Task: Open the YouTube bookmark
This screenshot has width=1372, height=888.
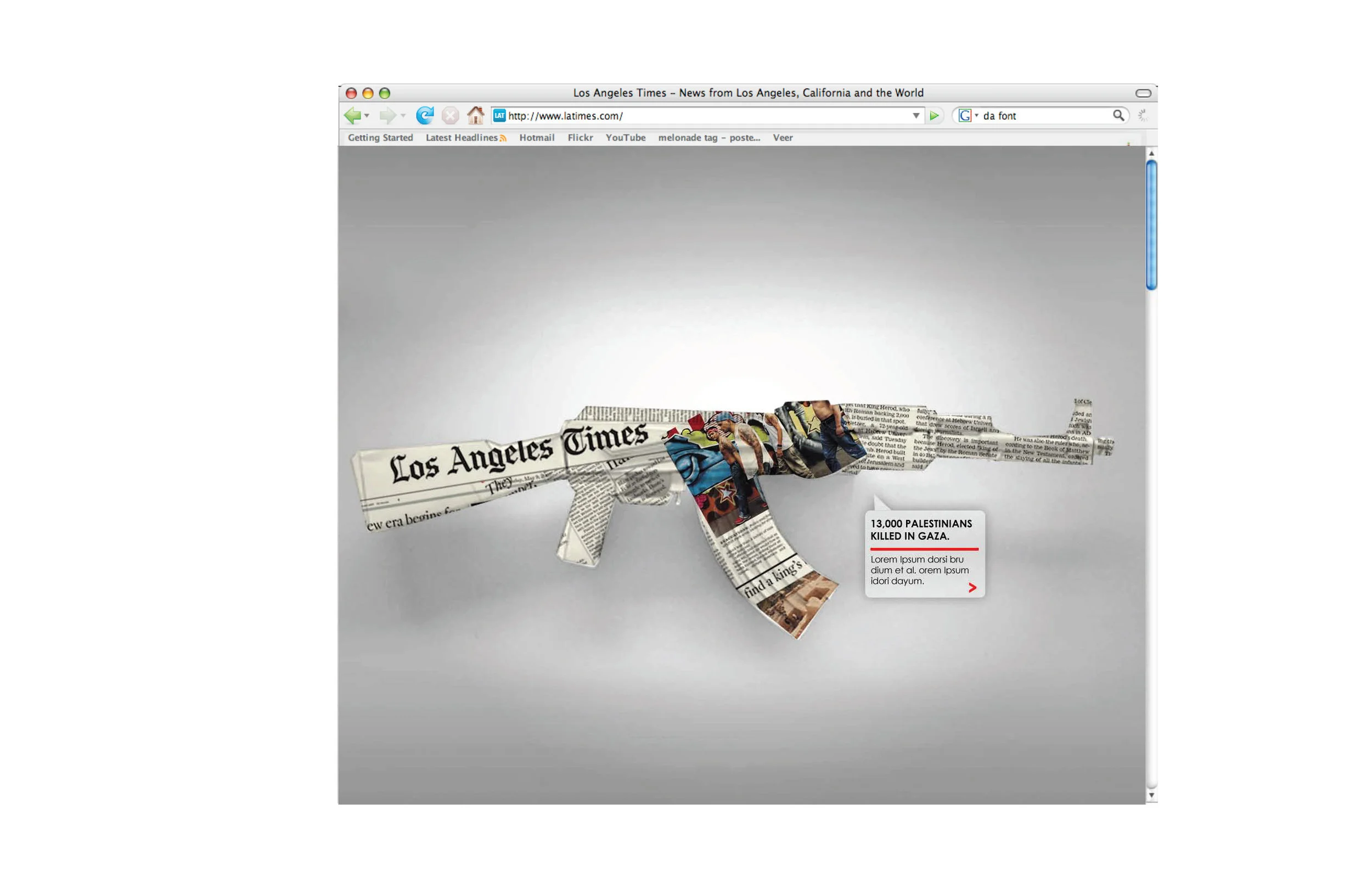Action: click(x=626, y=138)
